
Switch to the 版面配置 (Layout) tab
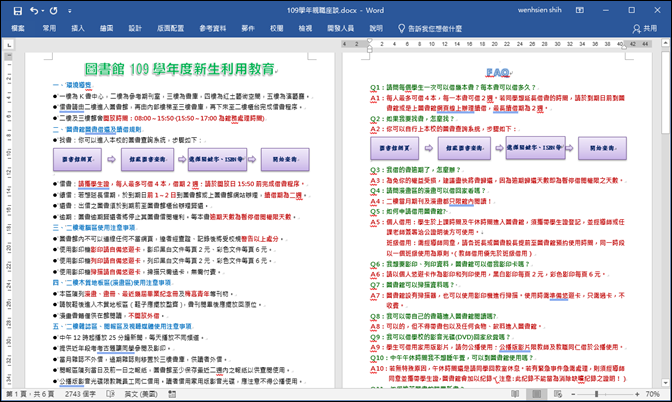pyautogui.click(x=171, y=28)
